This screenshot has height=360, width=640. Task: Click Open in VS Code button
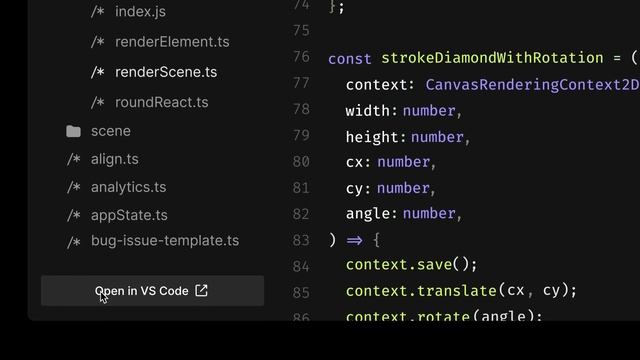[152, 291]
